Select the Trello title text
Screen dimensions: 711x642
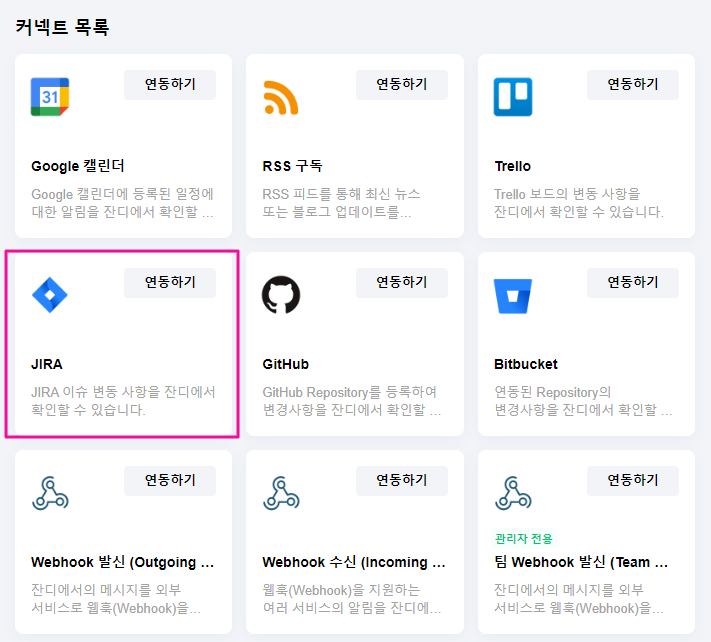(512, 166)
